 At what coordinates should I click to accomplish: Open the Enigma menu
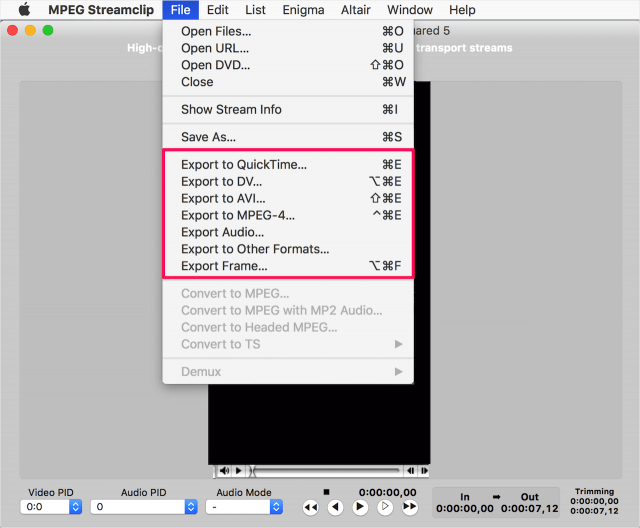(303, 9)
